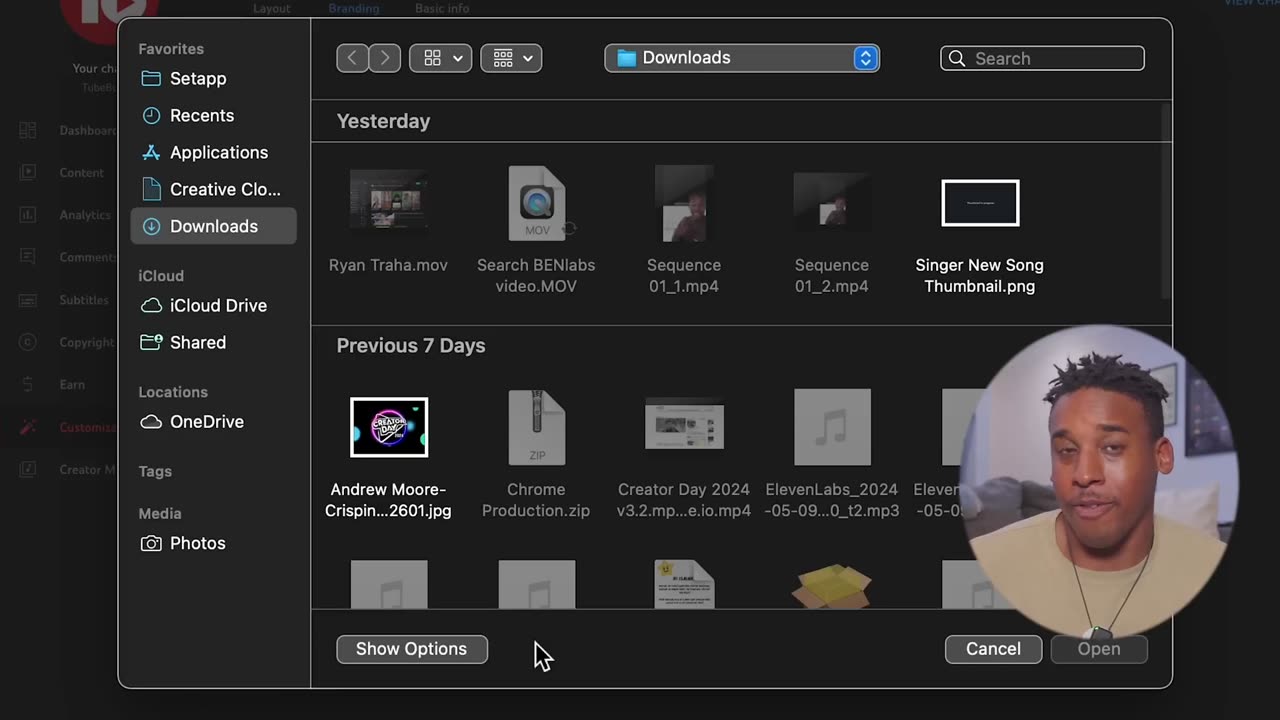Open the Layout tab in background page
The width and height of the screenshot is (1280, 720).
tap(272, 8)
